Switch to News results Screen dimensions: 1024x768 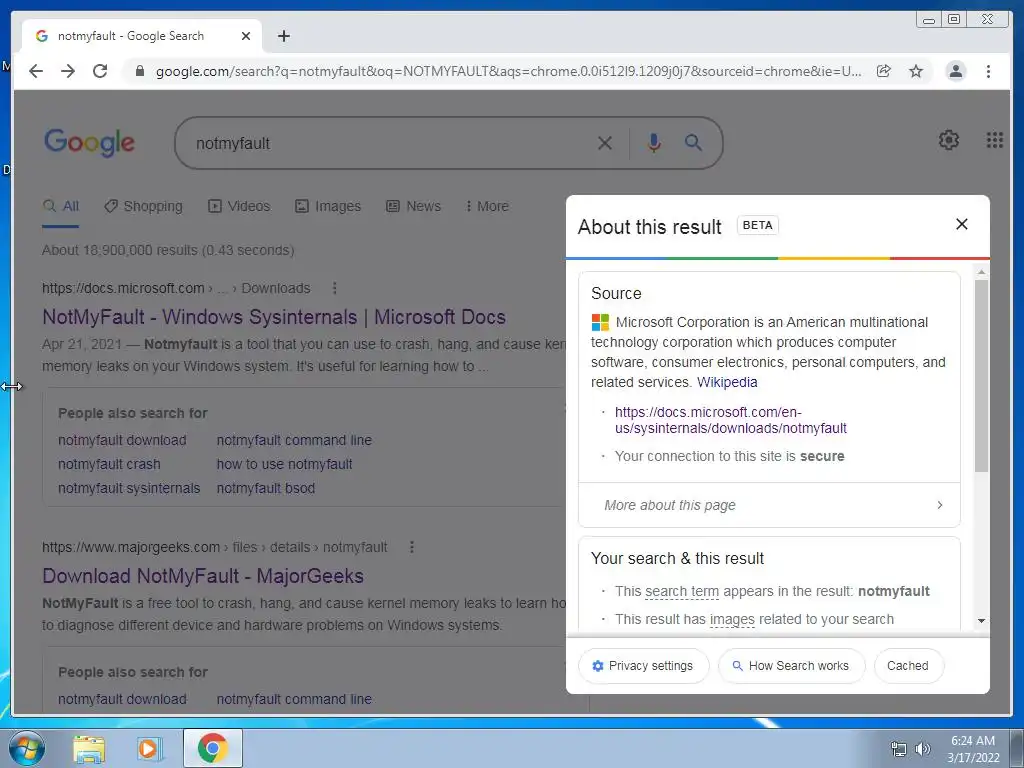click(413, 206)
